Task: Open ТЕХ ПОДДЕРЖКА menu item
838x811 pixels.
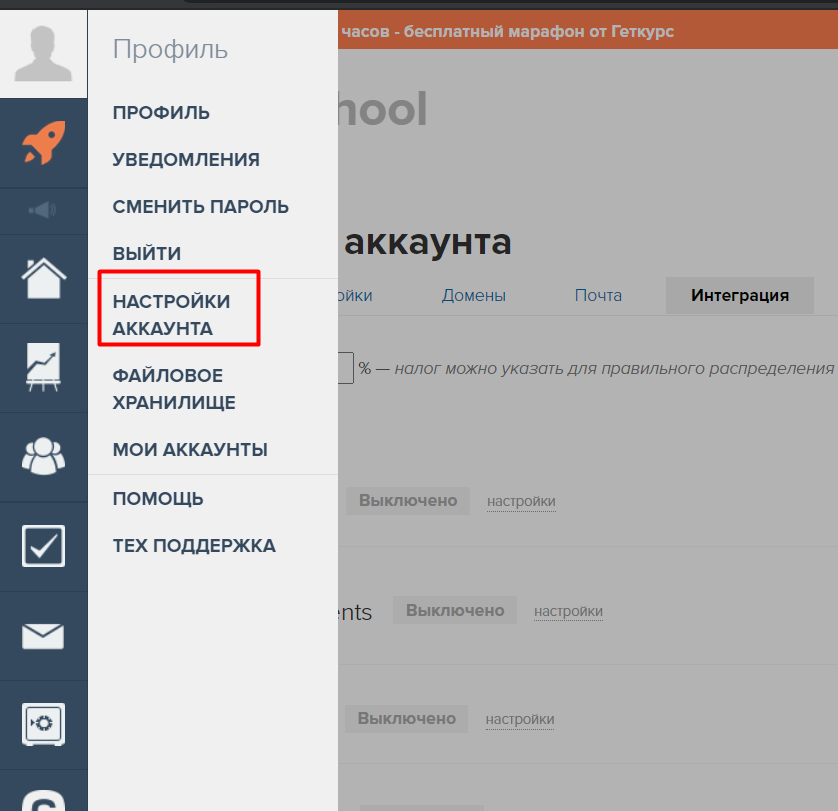Action: point(194,546)
